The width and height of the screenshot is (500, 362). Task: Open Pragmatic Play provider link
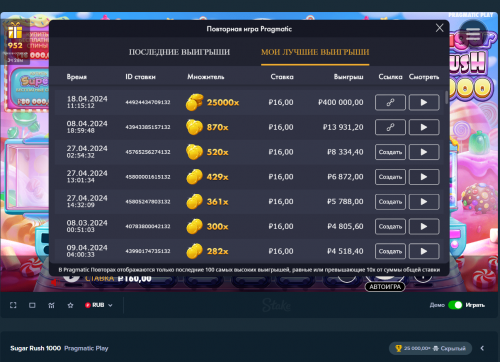86,348
